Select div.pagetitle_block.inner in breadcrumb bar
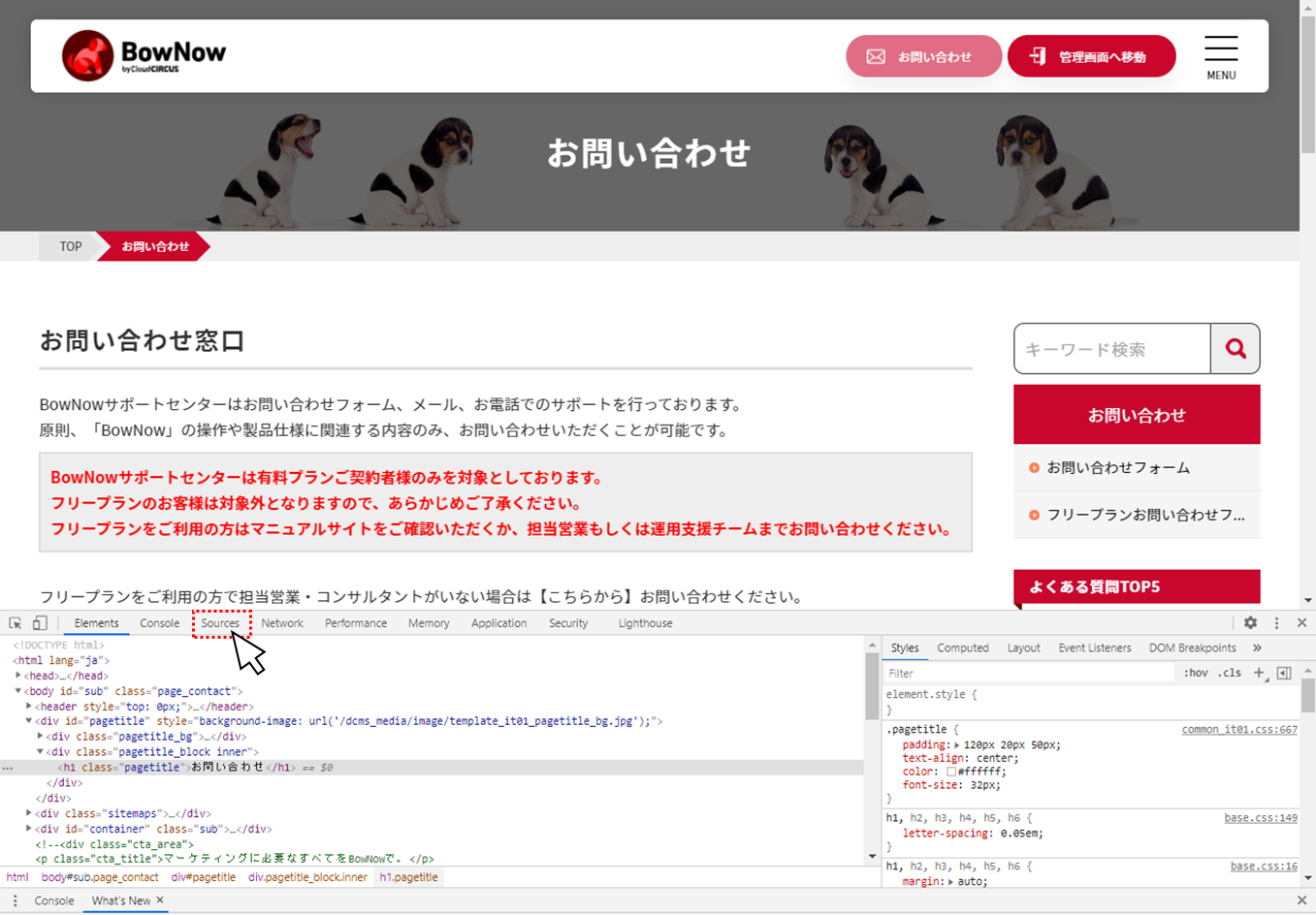The width and height of the screenshot is (1316, 915). [307, 877]
